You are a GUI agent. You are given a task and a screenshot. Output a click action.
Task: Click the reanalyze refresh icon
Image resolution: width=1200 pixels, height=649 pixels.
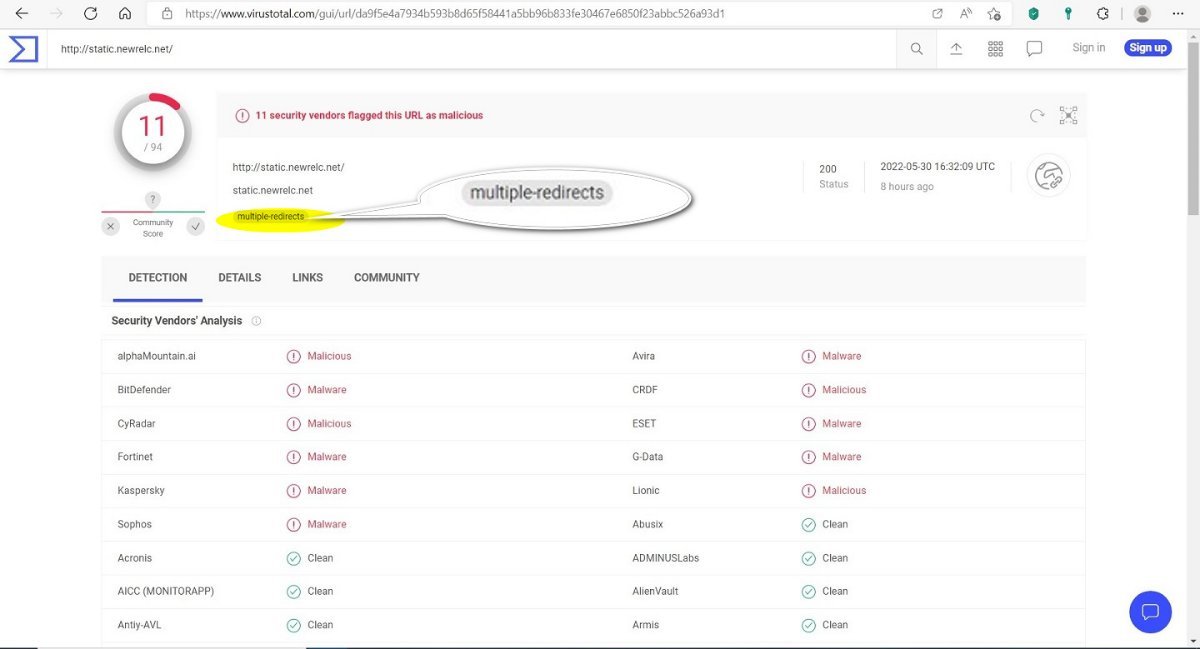point(1037,116)
